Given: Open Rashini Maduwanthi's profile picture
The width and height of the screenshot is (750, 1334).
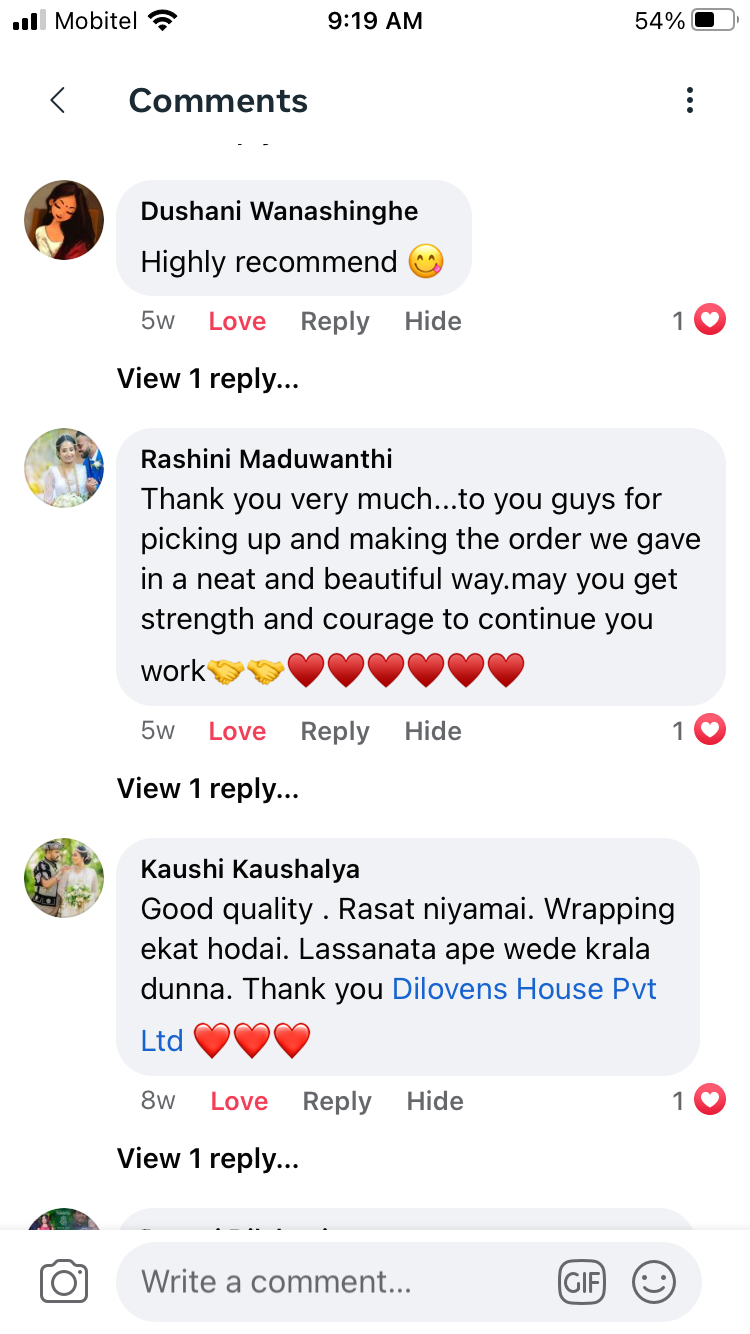Looking at the screenshot, I should (64, 468).
